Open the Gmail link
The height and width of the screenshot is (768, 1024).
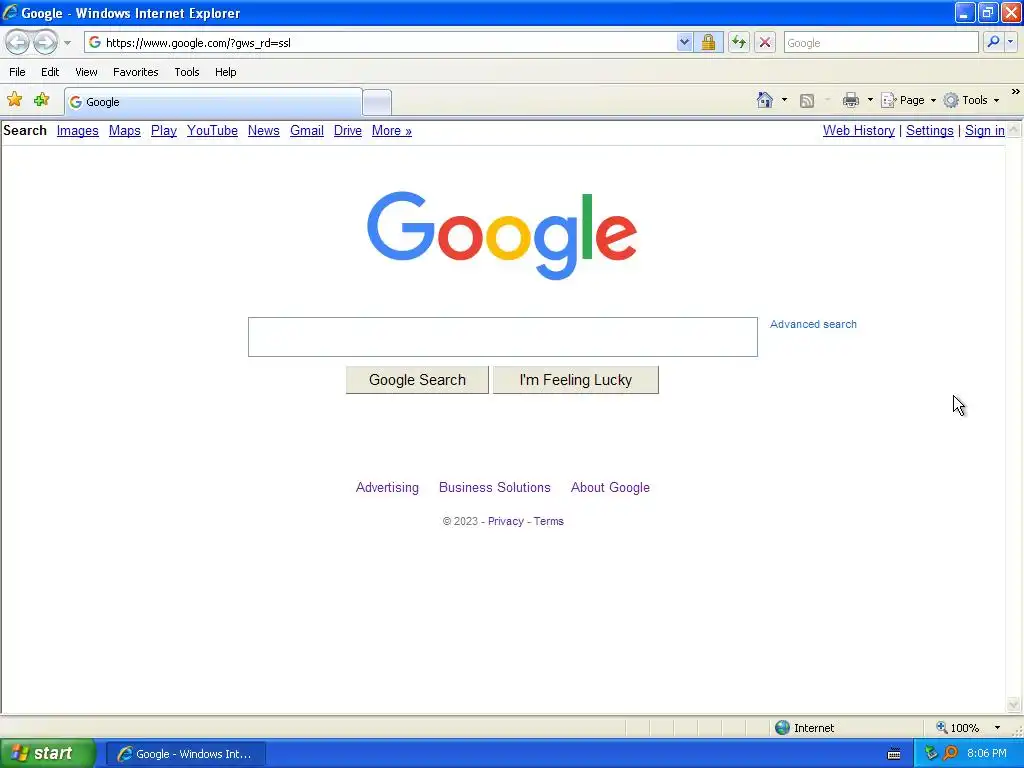[x=307, y=131]
